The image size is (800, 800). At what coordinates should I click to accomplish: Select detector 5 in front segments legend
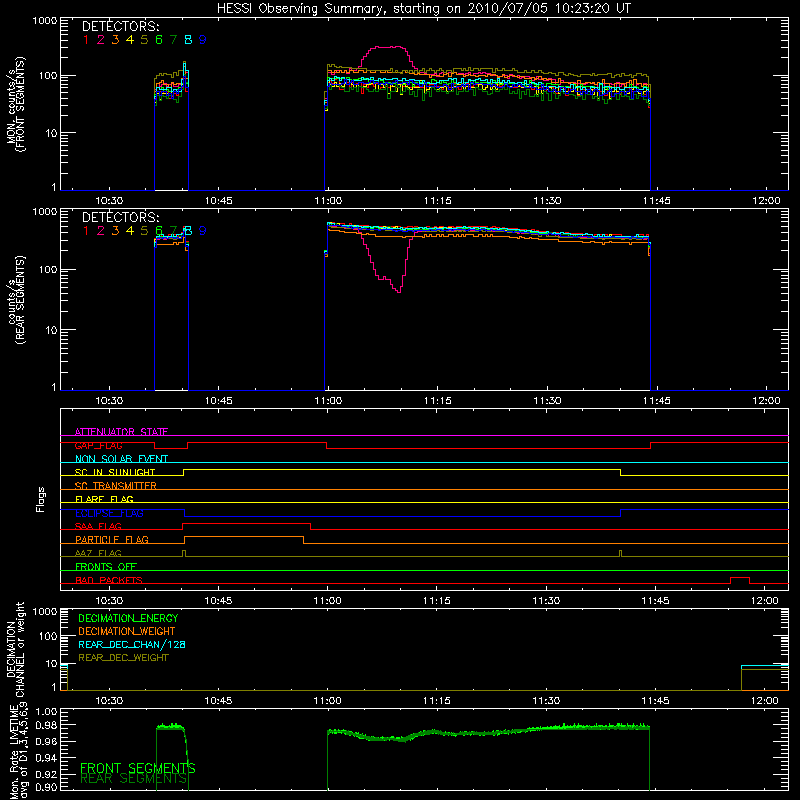[144, 40]
